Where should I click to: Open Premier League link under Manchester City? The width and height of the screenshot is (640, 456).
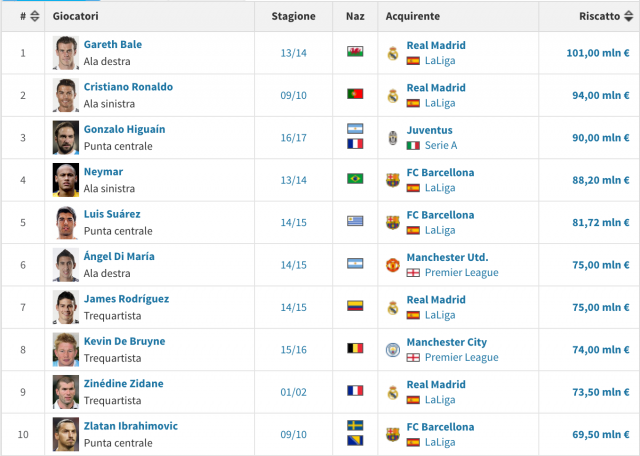[x=462, y=358]
